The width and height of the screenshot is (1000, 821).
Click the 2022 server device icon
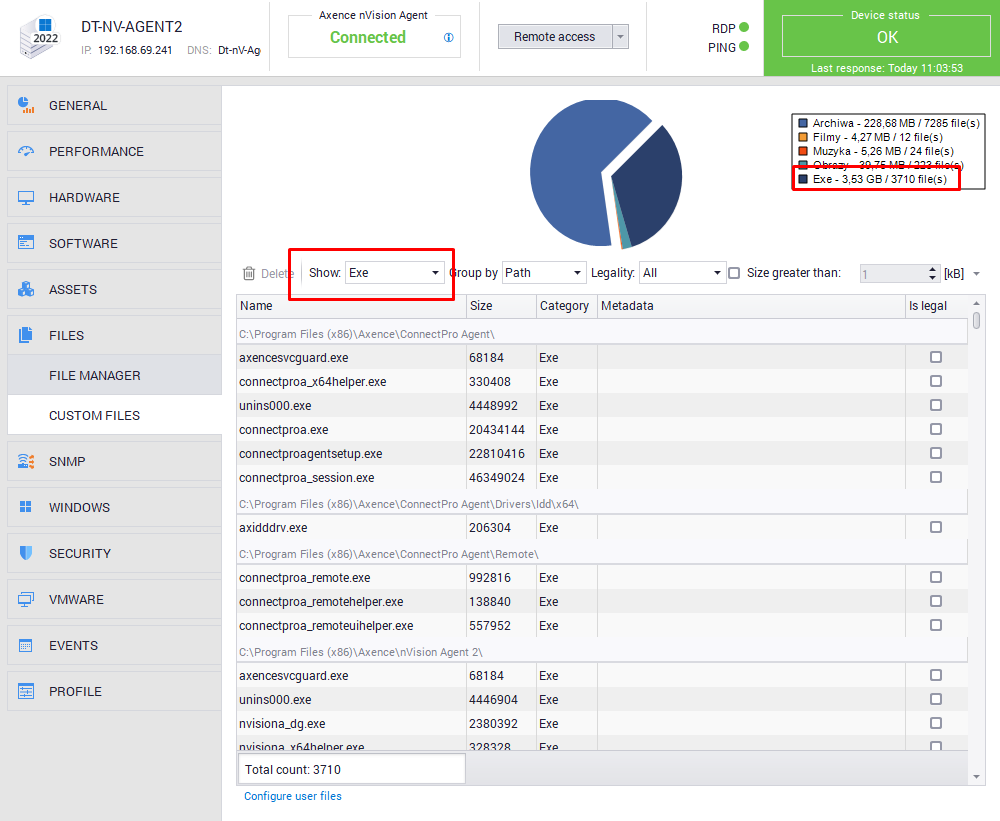tap(38, 37)
